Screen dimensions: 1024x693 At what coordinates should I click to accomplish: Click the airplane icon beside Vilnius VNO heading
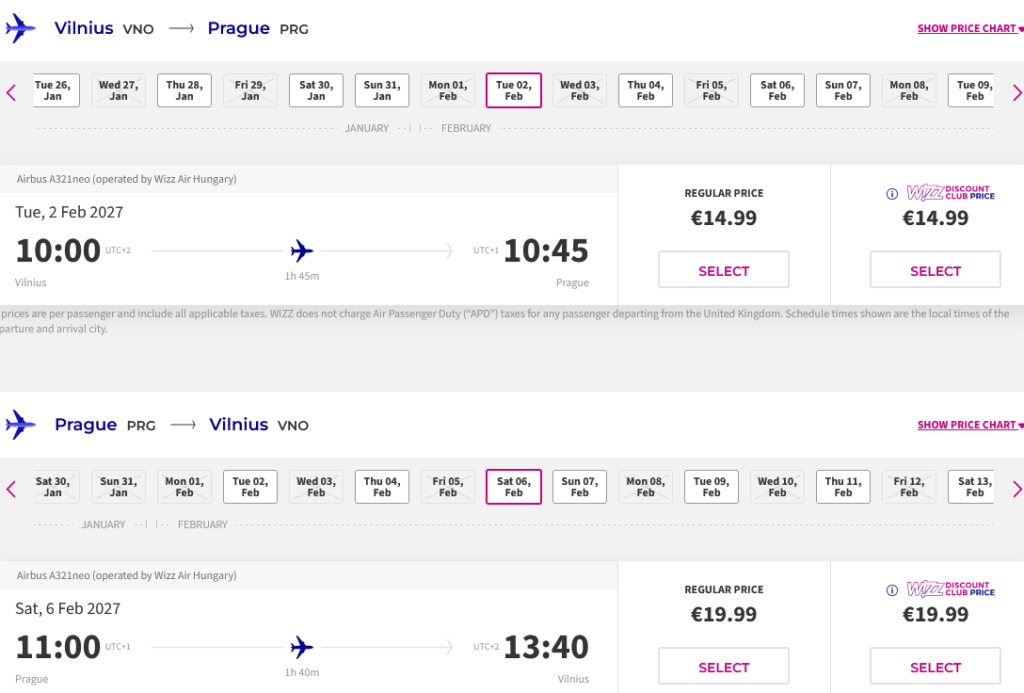click(x=20, y=29)
